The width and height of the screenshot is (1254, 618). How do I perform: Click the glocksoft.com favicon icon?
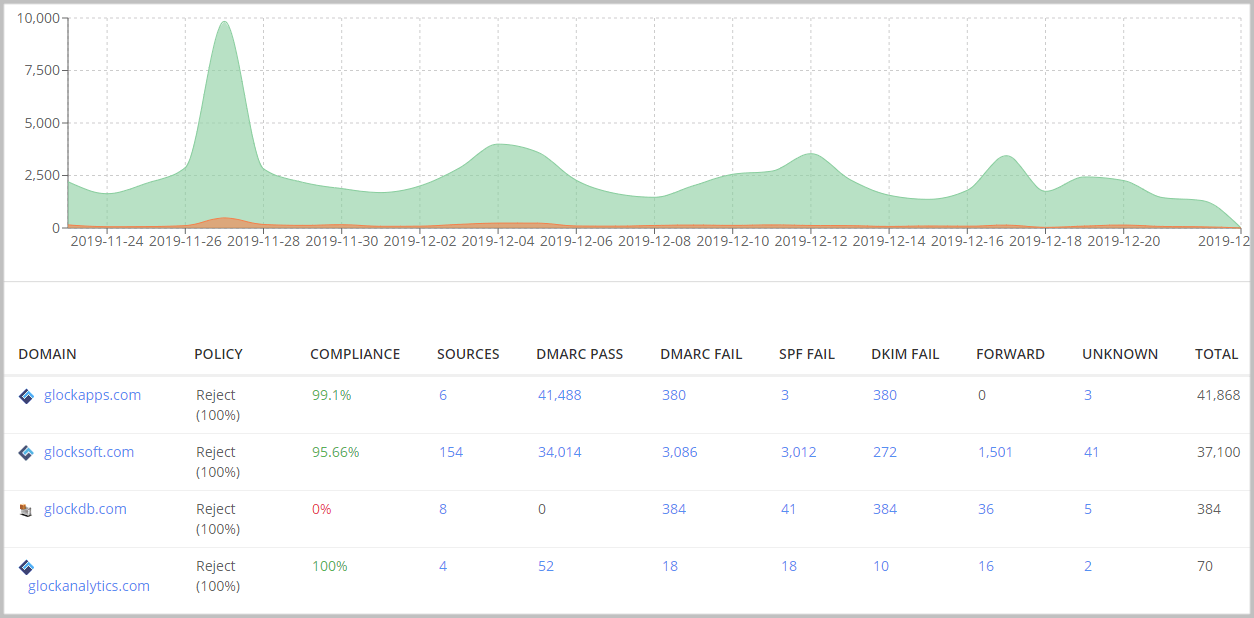(27, 453)
